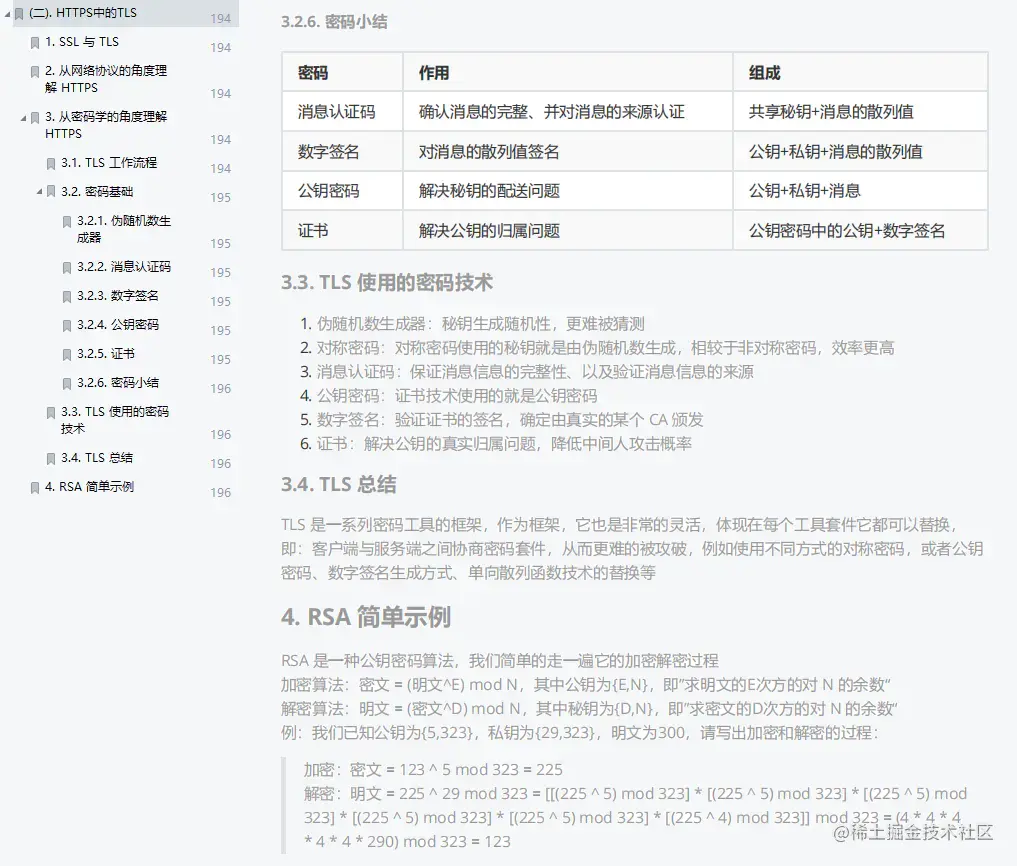
Task: Click the bookmark icon beside "3.2.2. 消息认证码"
Action: pyautogui.click(x=65, y=266)
